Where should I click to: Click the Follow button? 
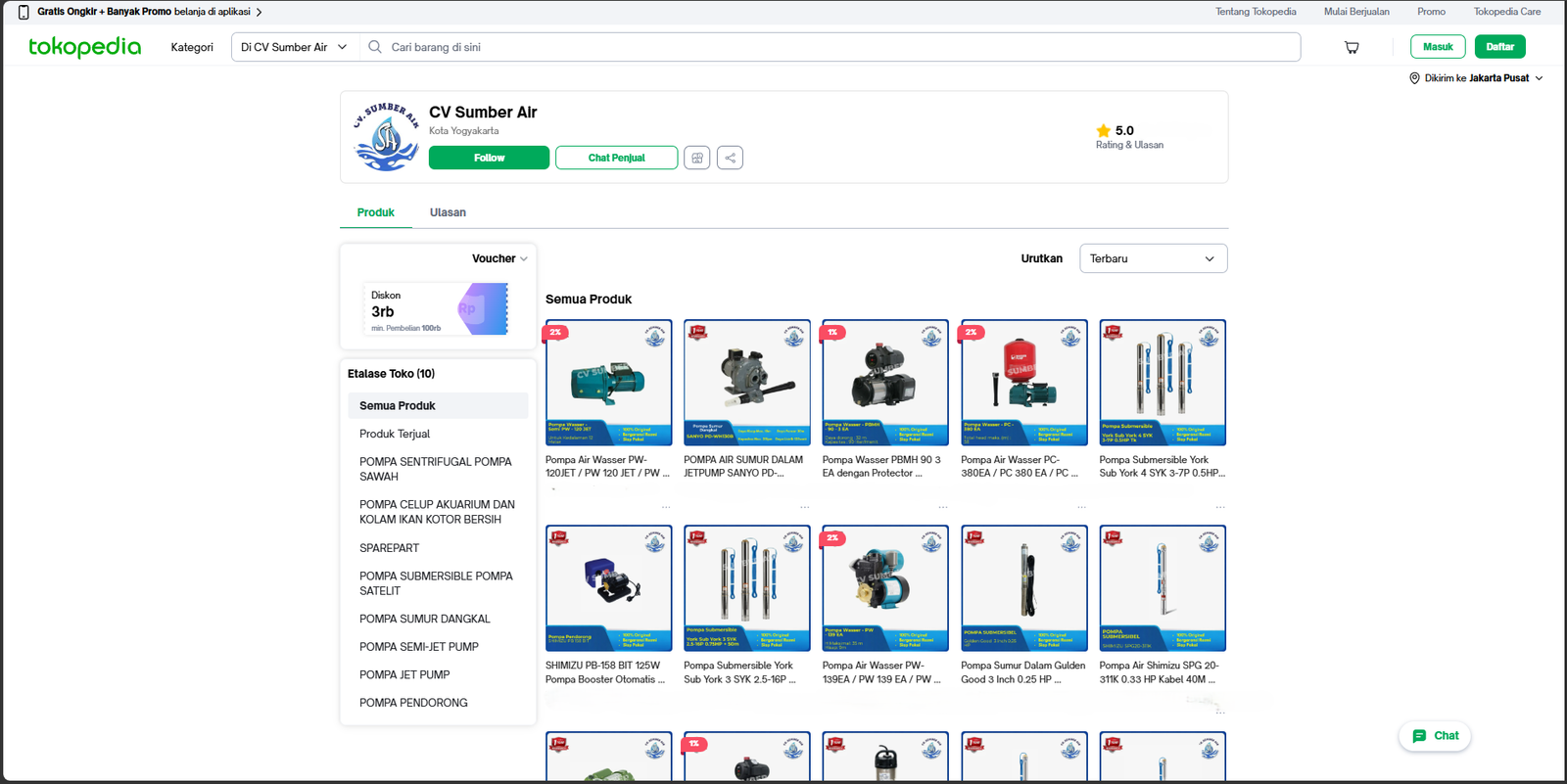click(489, 158)
